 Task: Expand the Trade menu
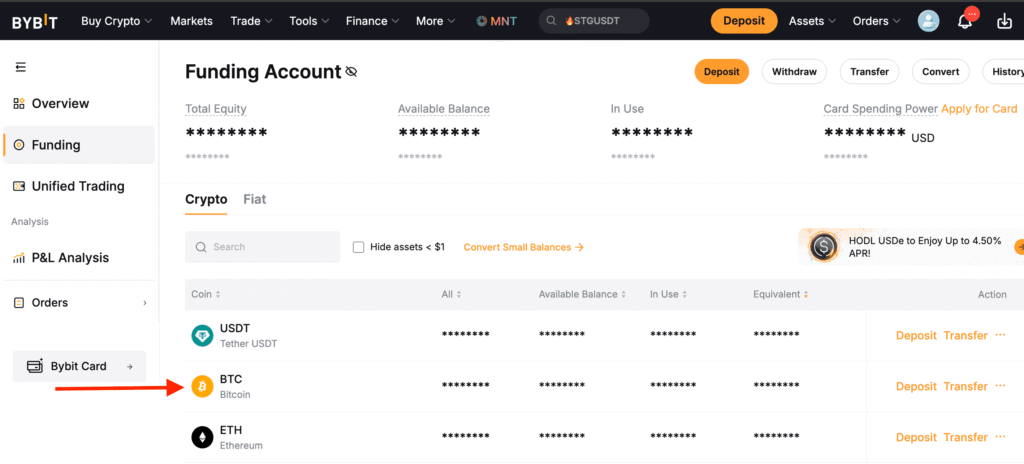pyautogui.click(x=251, y=21)
